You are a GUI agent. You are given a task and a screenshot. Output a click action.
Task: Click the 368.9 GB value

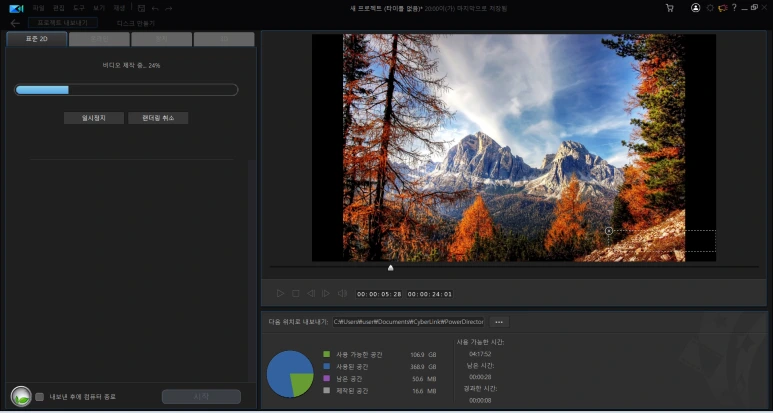click(x=423, y=367)
